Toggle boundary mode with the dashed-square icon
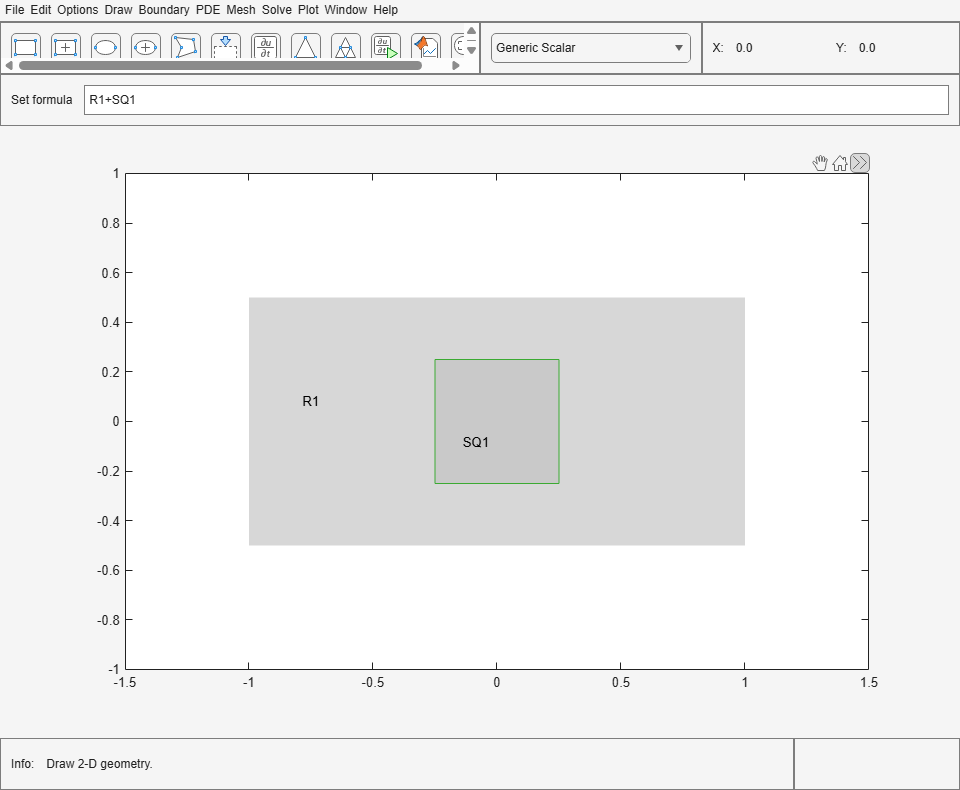This screenshot has width=960, height=790. point(225,46)
